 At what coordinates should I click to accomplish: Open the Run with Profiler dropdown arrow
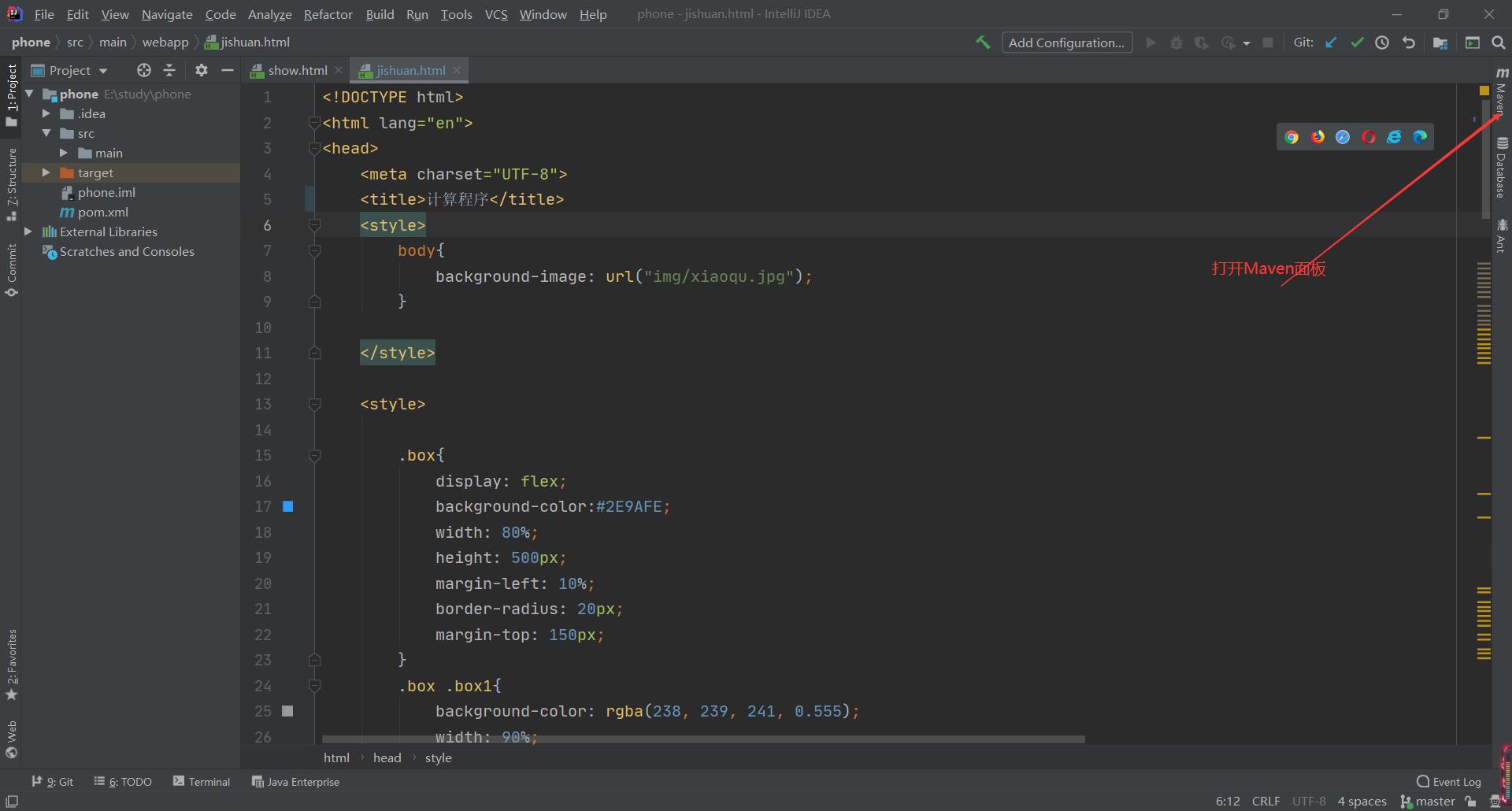point(1247,43)
